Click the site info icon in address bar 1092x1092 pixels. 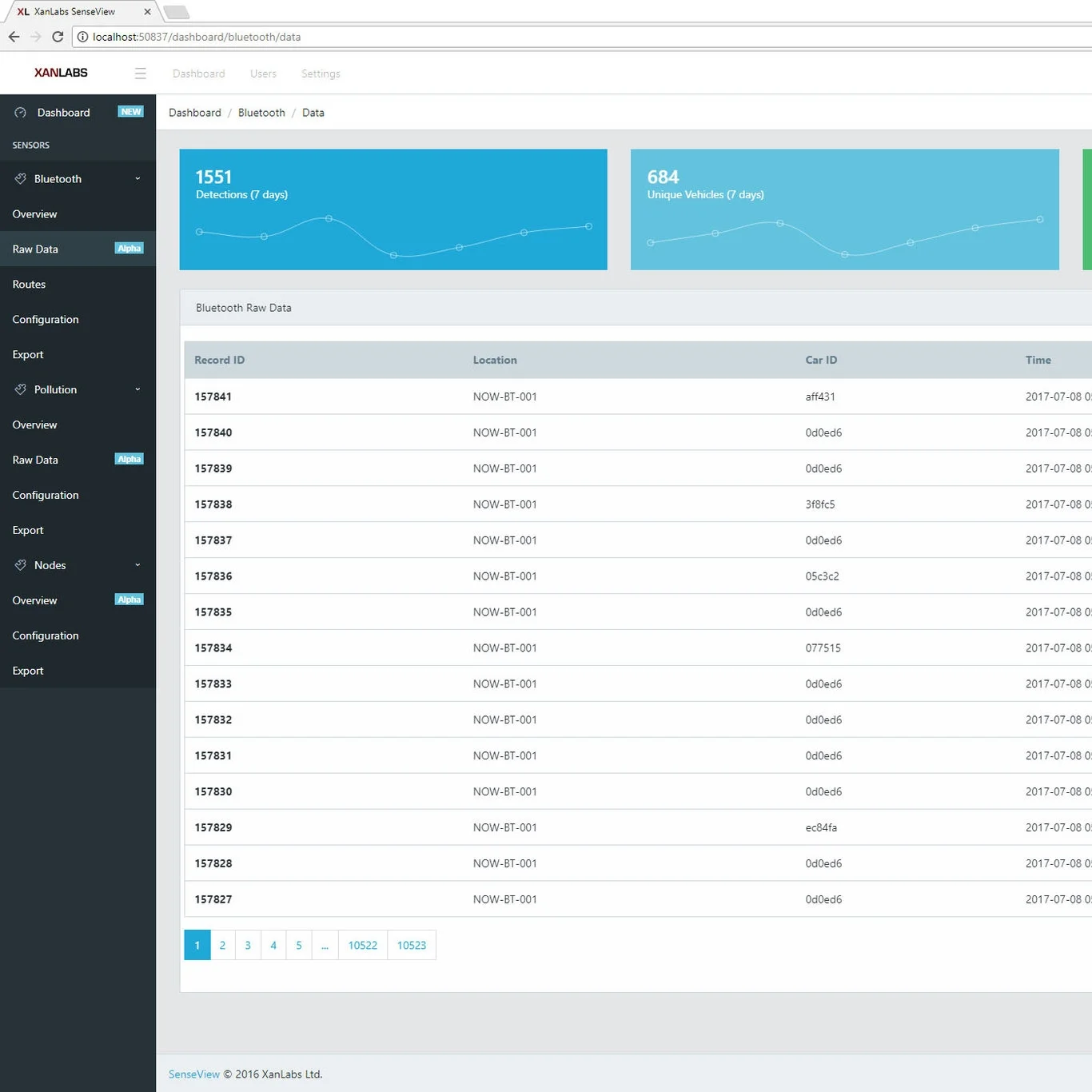[x=82, y=37]
